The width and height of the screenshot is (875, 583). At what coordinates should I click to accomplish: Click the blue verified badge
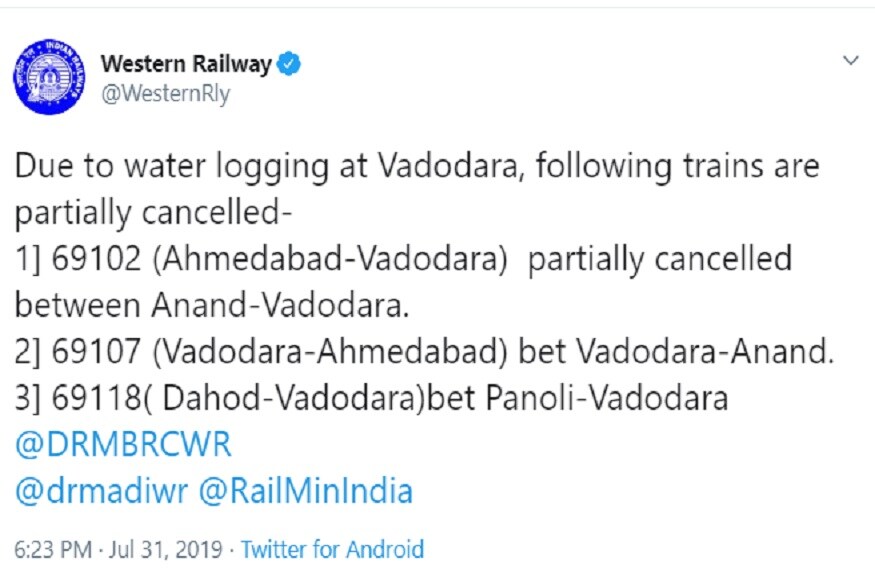coord(289,64)
